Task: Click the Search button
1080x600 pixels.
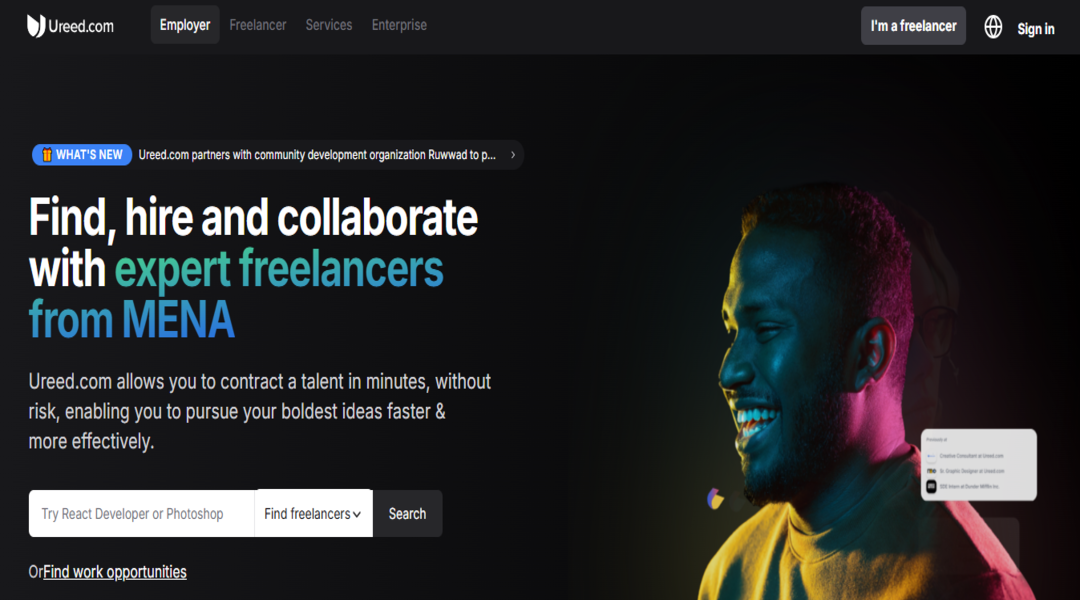Action: pyautogui.click(x=407, y=513)
